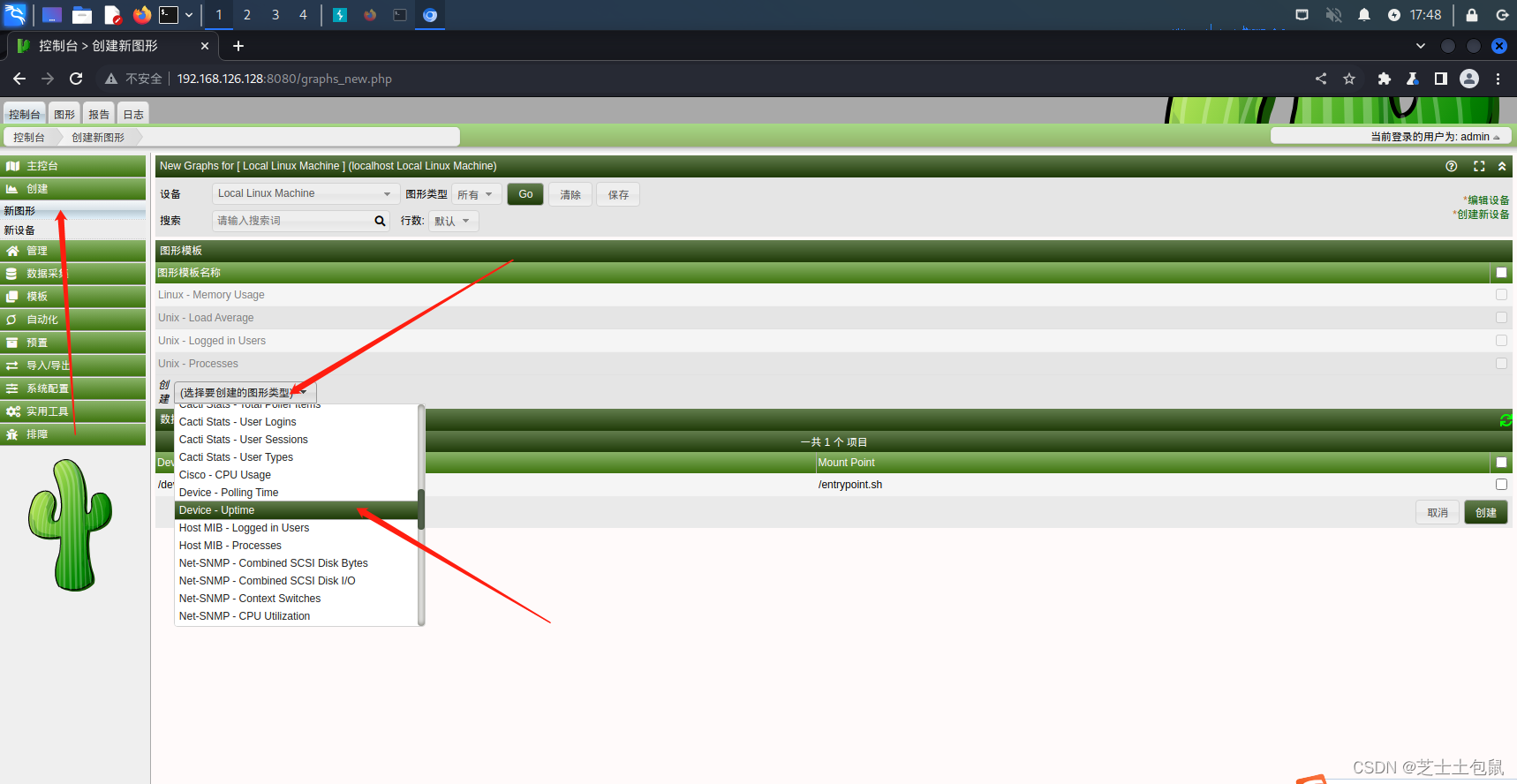Image resolution: width=1517 pixels, height=784 pixels.
Task: Open the 预置 sidebar menu
Action: point(73,343)
